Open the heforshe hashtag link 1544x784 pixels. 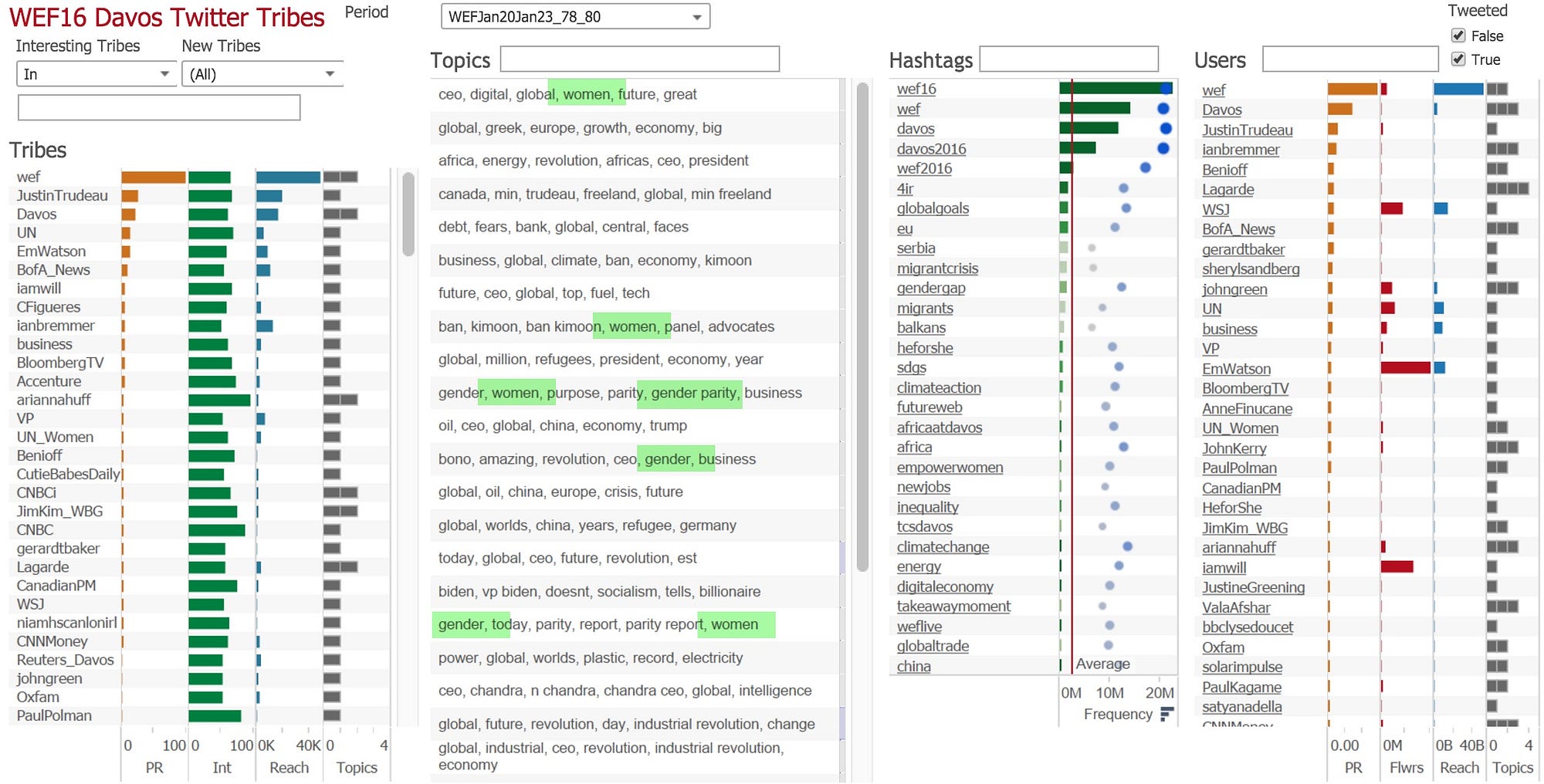[x=925, y=348]
